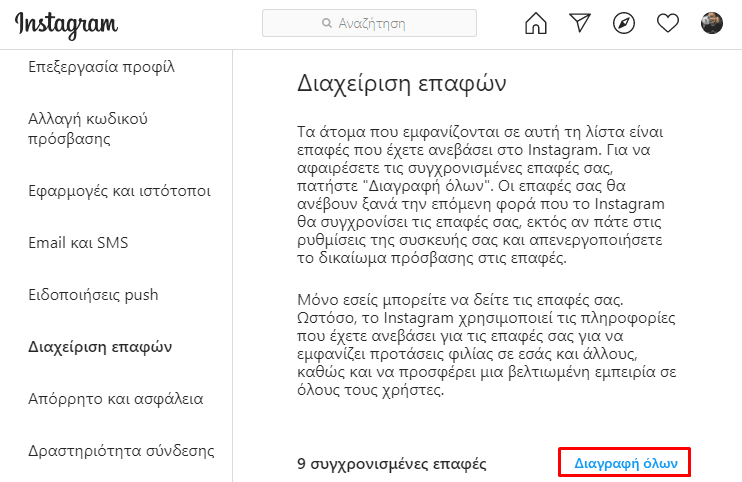Select Διαχείριση επαφών sidebar item

click(x=100, y=347)
